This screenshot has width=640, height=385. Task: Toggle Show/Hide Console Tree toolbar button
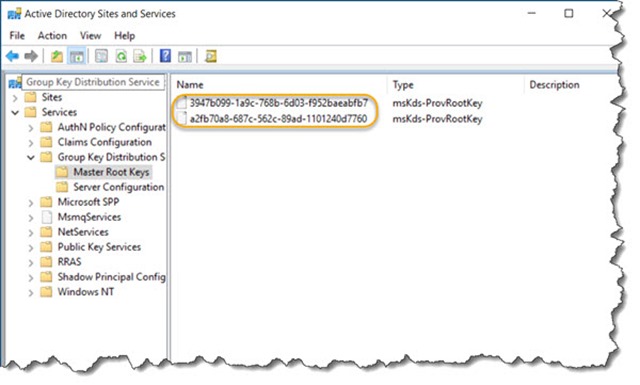[77, 56]
